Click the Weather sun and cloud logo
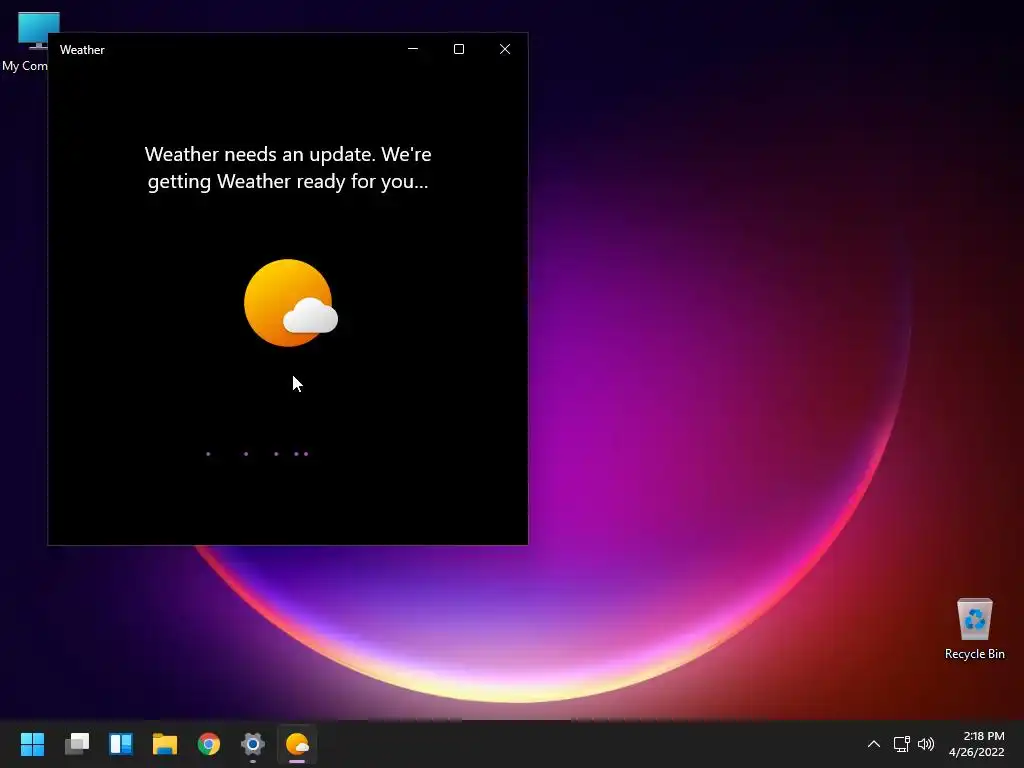Image resolution: width=1024 pixels, height=768 pixels. pyautogui.click(x=291, y=303)
